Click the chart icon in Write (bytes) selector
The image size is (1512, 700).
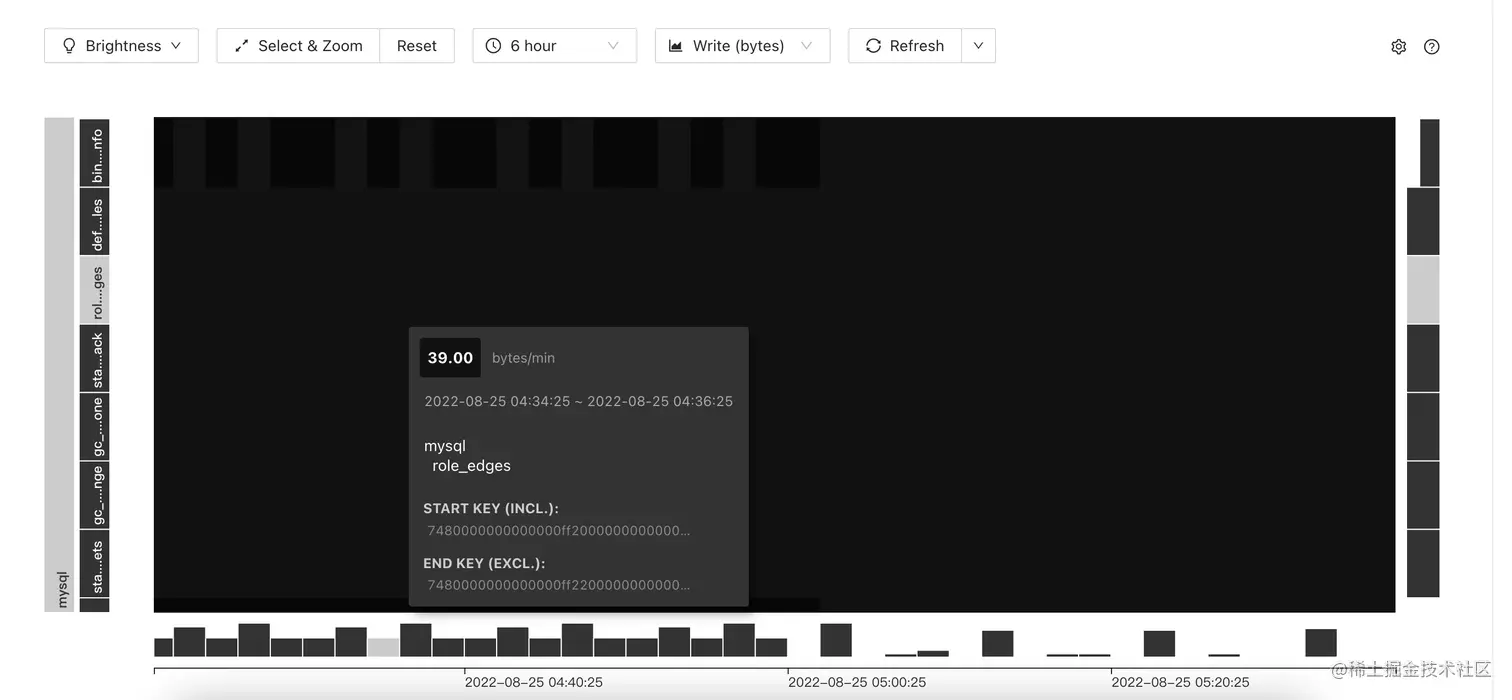pyautogui.click(x=675, y=46)
